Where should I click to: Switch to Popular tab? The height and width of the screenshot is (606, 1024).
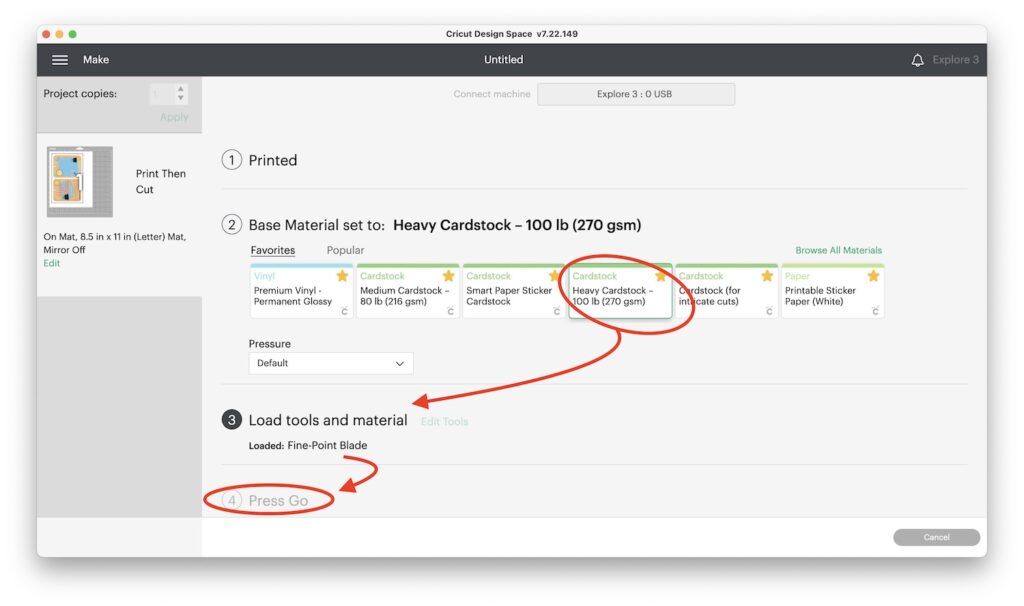(x=345, y=250)
